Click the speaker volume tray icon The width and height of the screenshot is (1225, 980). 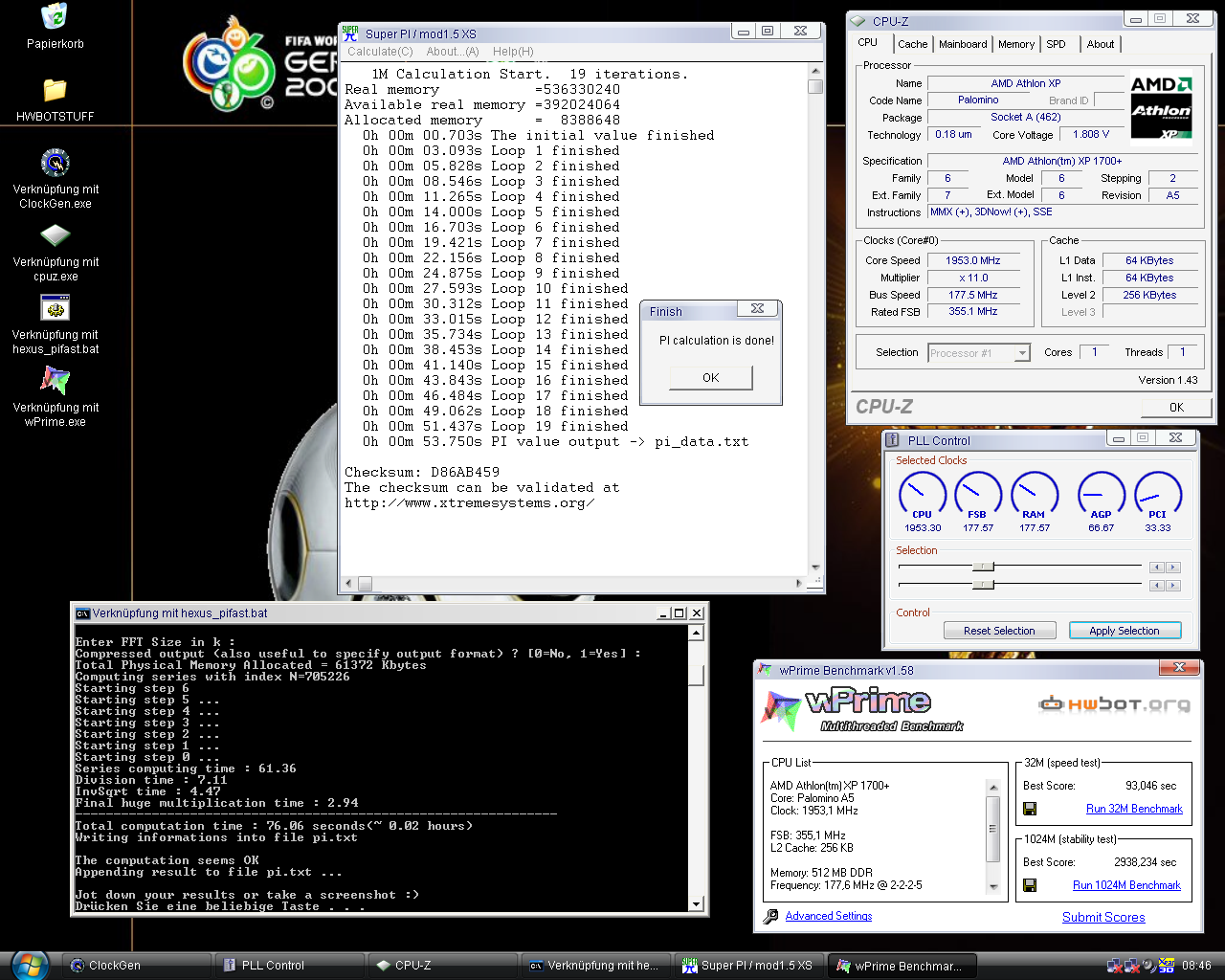pyautogui.click(x=1149, y=966)
